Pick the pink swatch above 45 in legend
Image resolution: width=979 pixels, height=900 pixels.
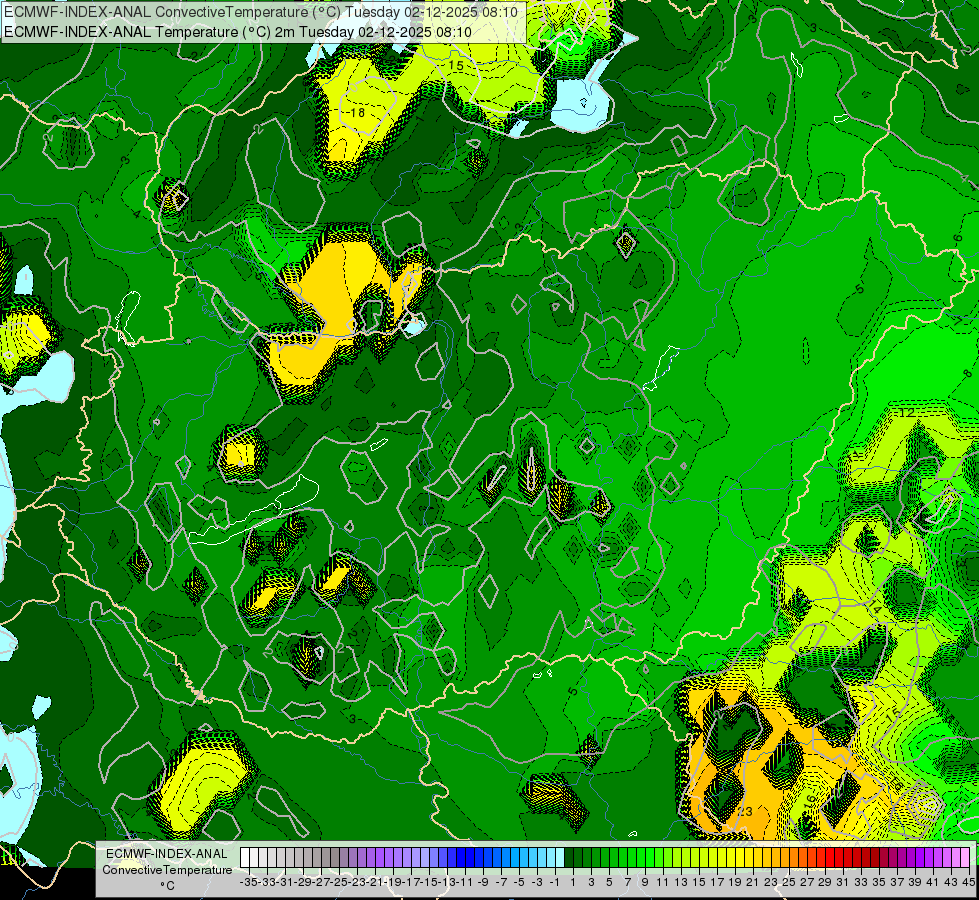tap(965, 858)
